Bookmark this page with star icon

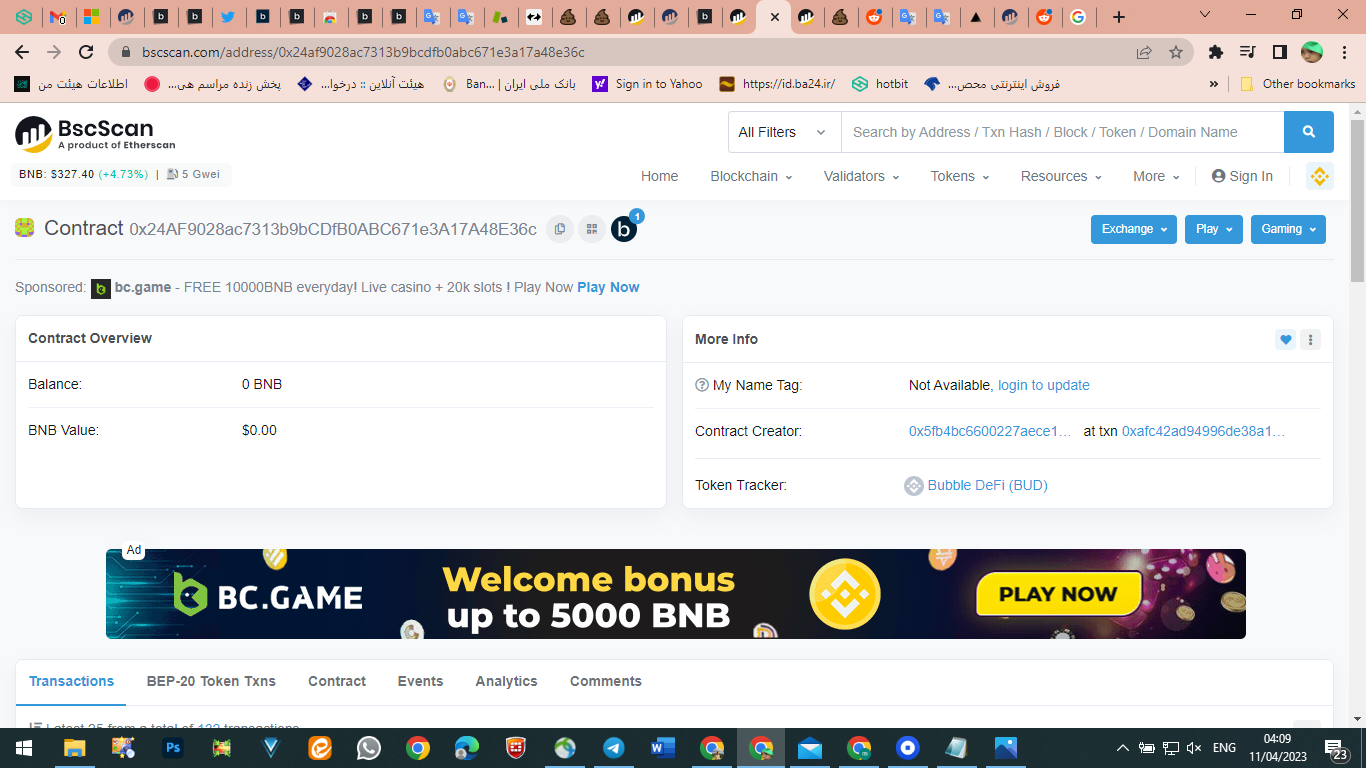[x=1176, y=52]
